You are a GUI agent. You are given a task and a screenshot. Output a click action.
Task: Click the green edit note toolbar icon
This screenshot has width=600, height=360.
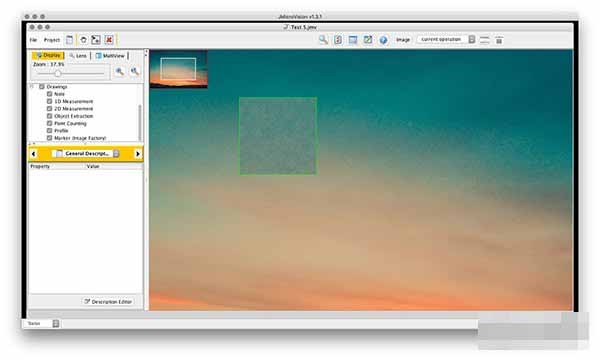click(x=368, y=40)
